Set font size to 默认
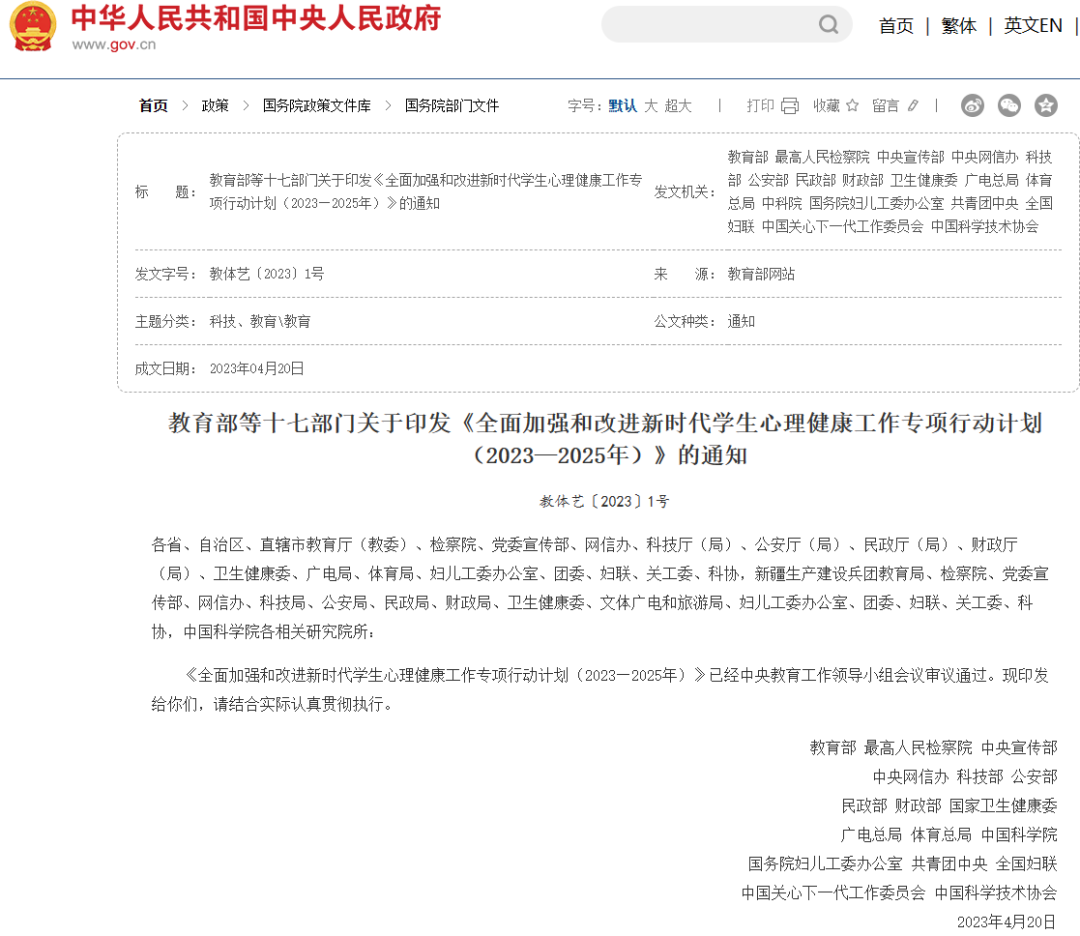This screenshot has height=936, width=1080. click(x=622, y=106)
